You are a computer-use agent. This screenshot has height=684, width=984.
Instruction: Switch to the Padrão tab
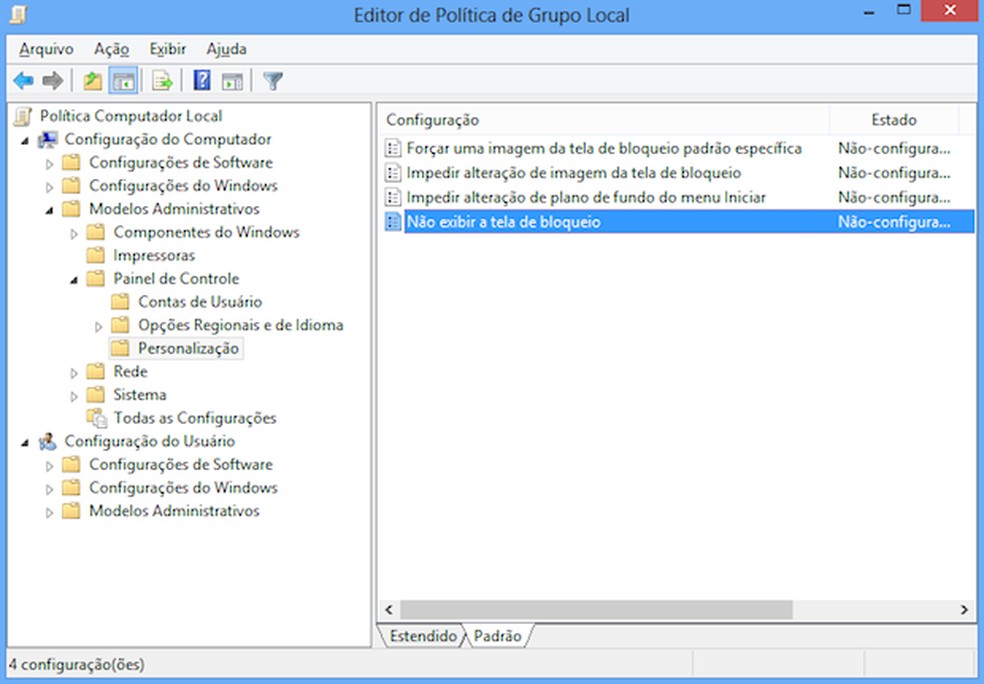[x=498, y=636]
